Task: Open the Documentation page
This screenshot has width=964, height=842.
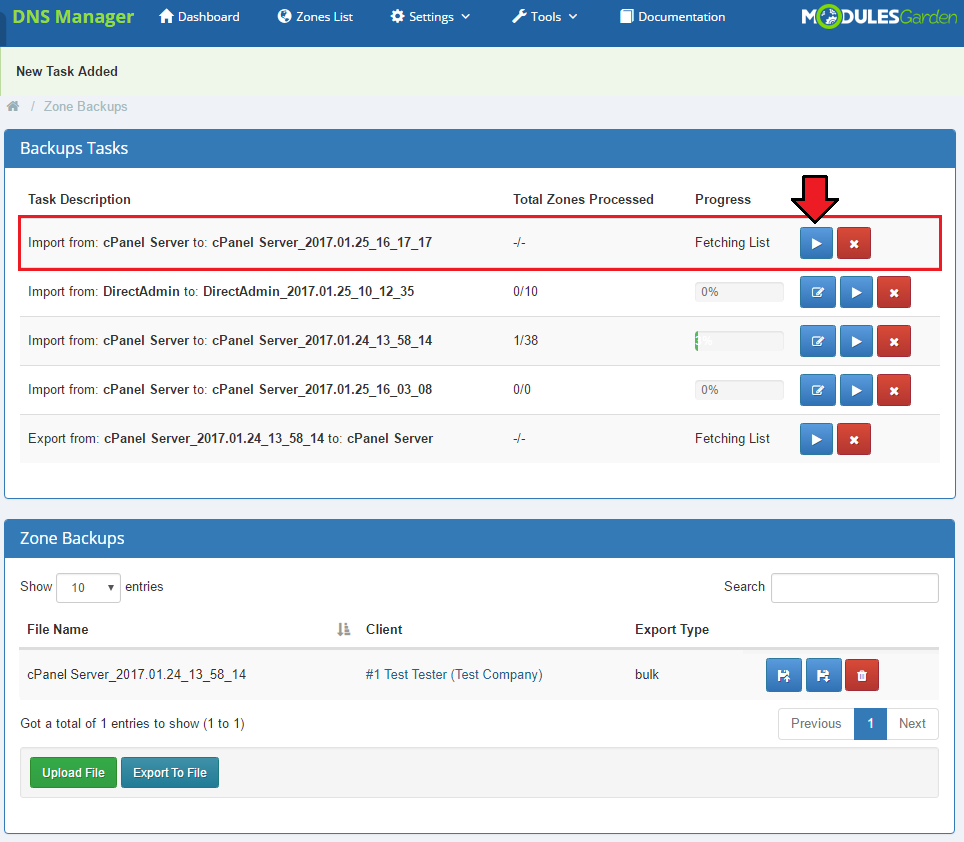Action: [x=672, y=17]
